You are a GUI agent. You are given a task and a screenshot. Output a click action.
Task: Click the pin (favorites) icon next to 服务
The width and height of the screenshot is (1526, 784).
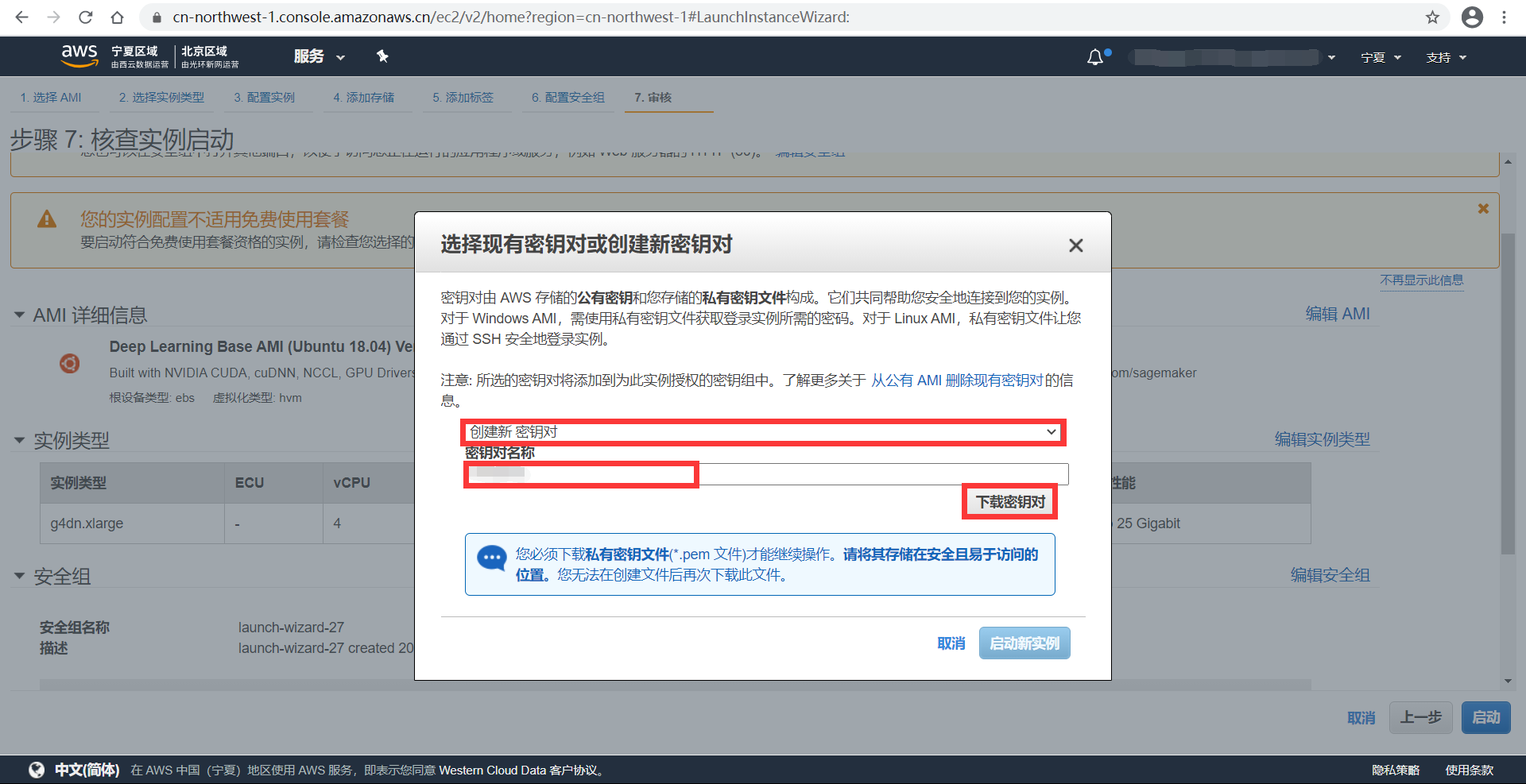pos(382,56)
